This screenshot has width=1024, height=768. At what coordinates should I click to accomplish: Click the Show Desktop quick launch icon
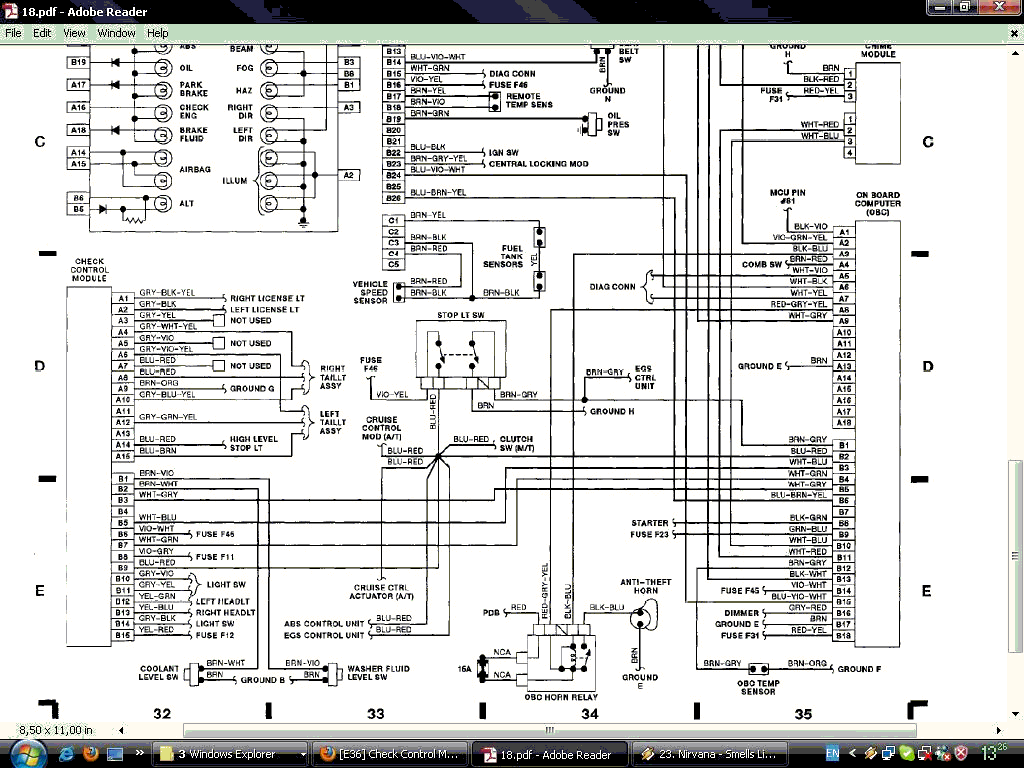pos(115,753)
